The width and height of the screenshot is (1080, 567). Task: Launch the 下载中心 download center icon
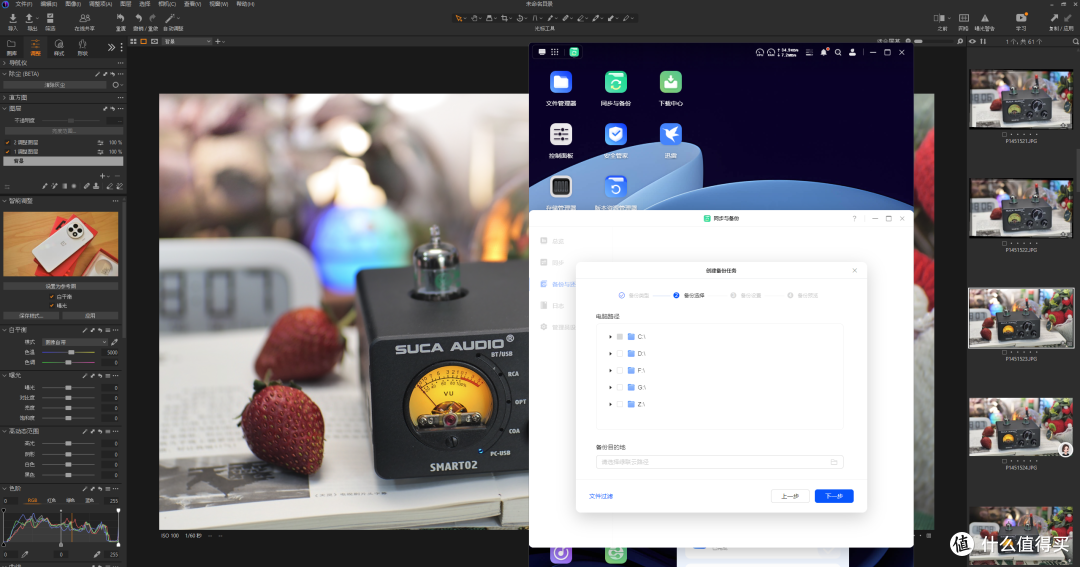pyautogui.click(x=670, y=83)
